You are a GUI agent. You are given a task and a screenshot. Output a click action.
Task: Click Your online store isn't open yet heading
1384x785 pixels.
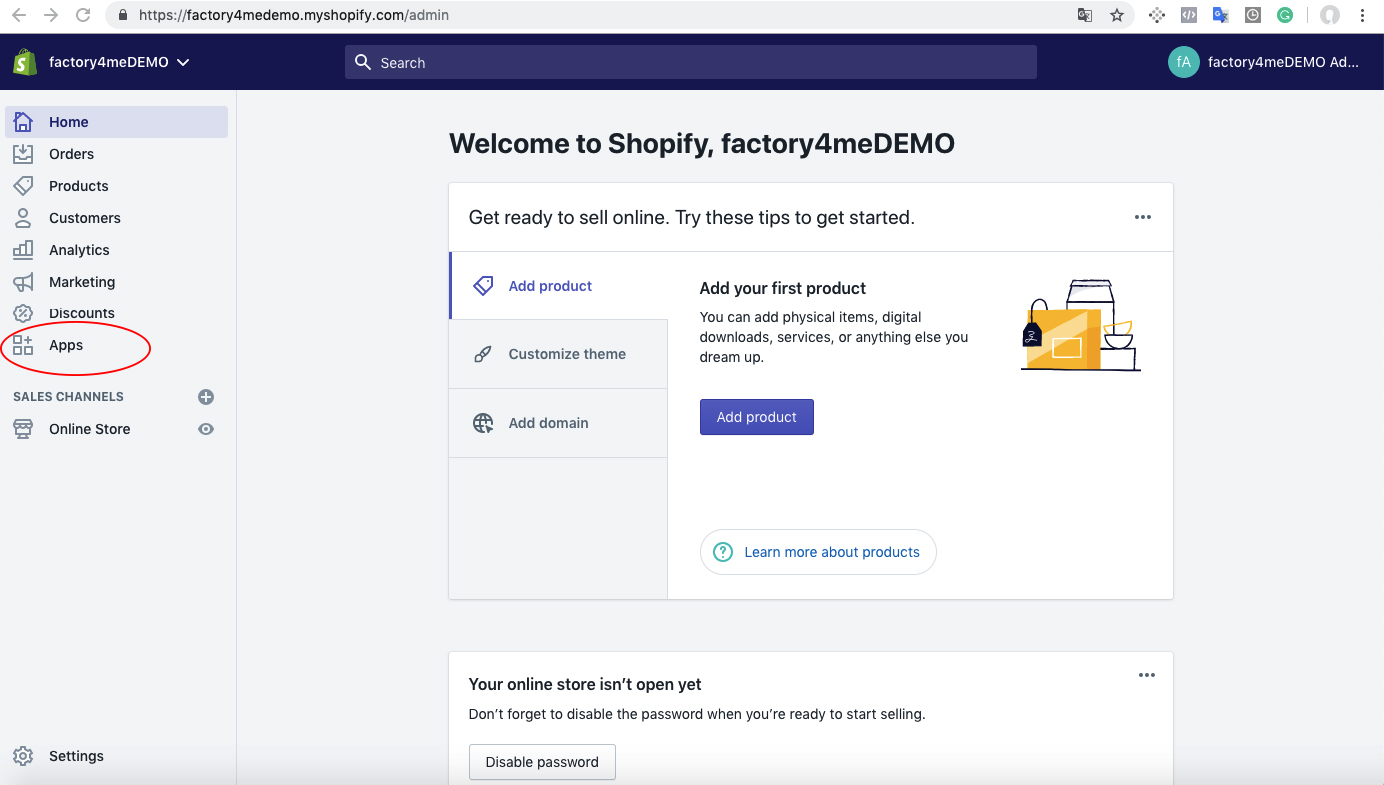click(585, 685)
